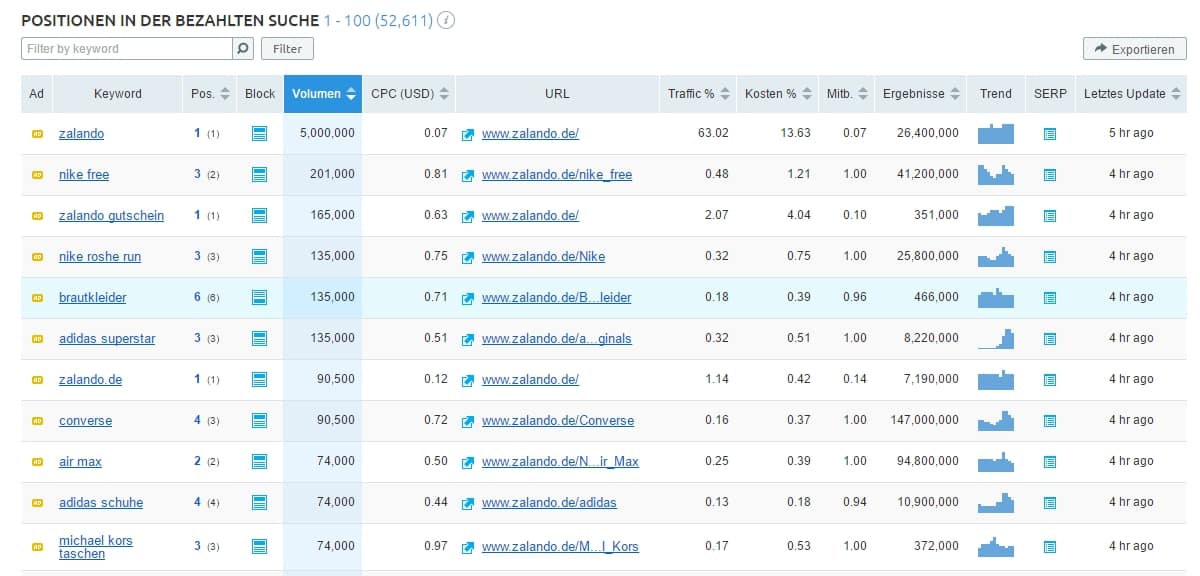View SERP snapshot for zalando.de keyword
This screenshot has width=1200, height=576.
tap(1050, 379)
